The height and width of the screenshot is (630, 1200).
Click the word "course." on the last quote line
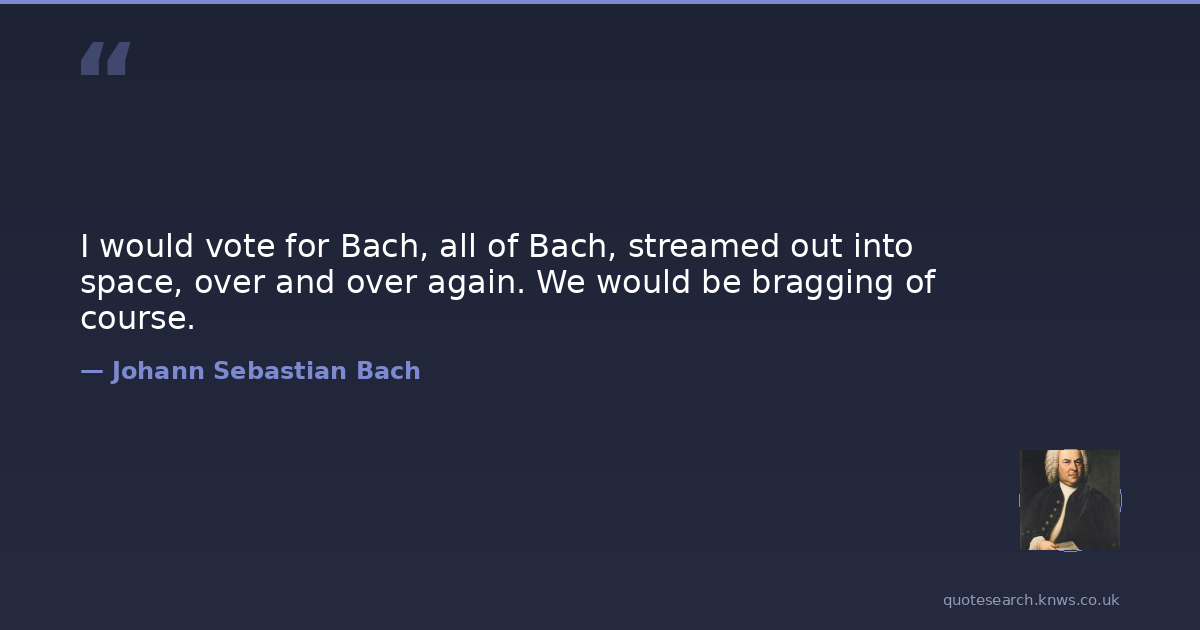point(137,319)
